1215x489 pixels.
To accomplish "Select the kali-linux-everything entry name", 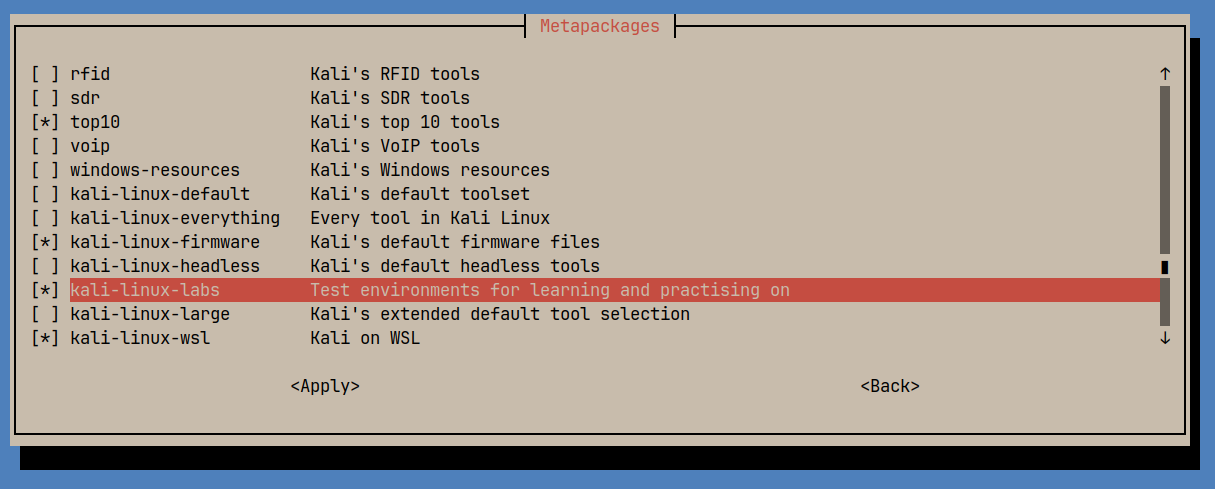I will [175, 218].
